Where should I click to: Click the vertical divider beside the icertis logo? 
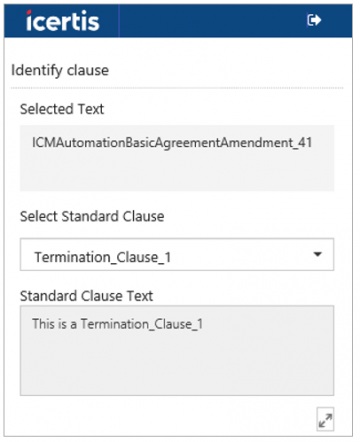point(119,21)
